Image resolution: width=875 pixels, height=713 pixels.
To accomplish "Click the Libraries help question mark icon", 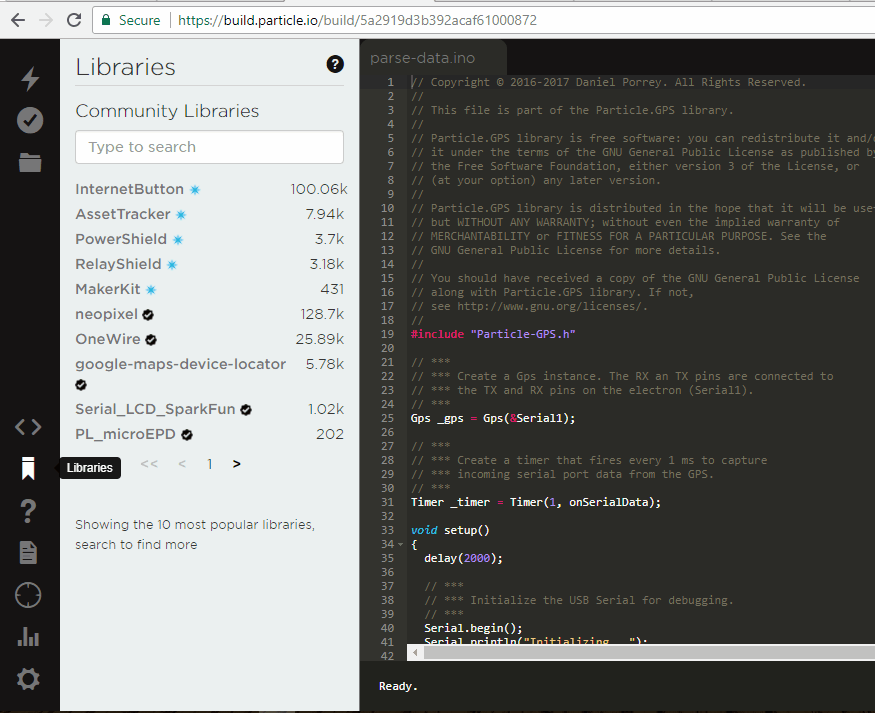I will tap(335, 64).
